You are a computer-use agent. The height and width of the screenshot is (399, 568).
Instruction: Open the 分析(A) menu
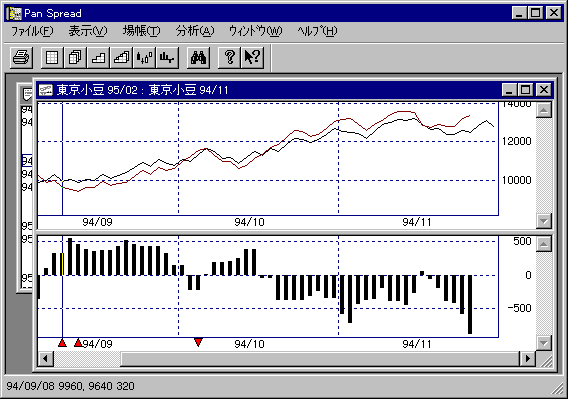click(195, 31)
